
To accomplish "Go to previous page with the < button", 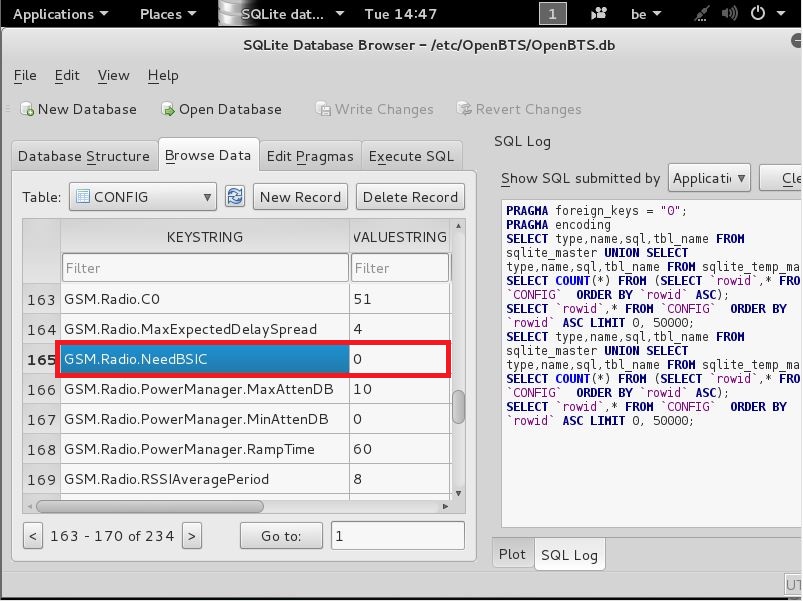I will (33, 536).
